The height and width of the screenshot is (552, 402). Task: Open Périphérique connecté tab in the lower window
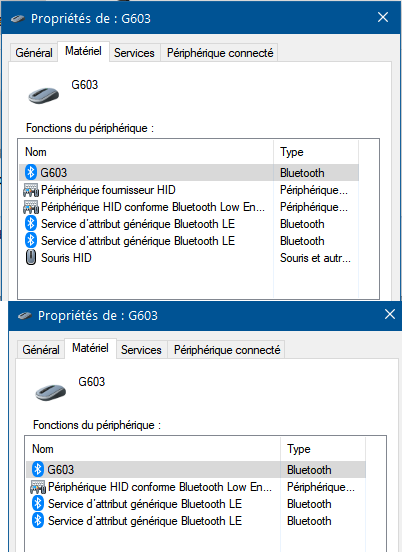pos(227,350)
